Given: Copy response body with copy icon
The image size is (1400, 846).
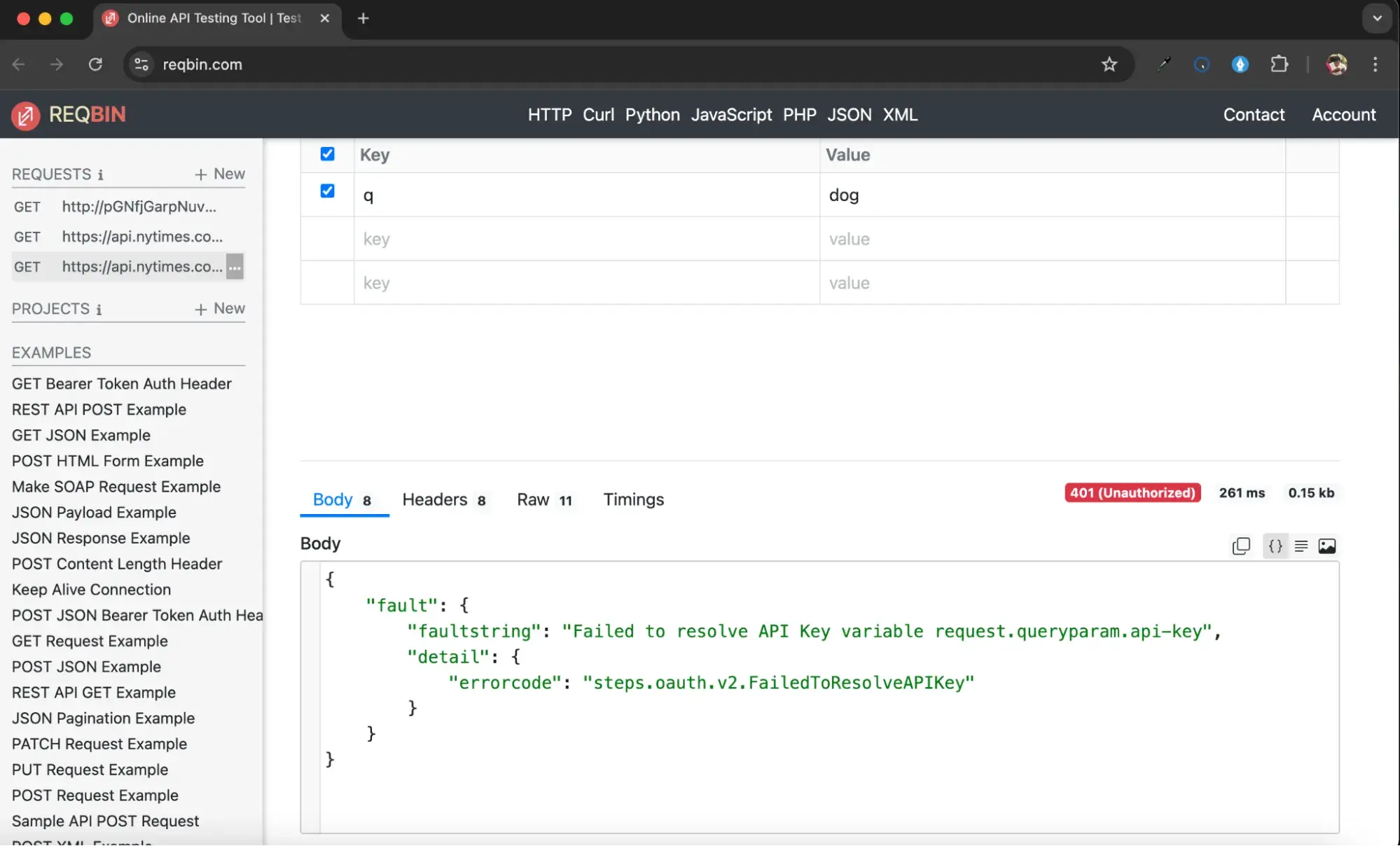Looking at the screenshot, I should click(1241, 546).
